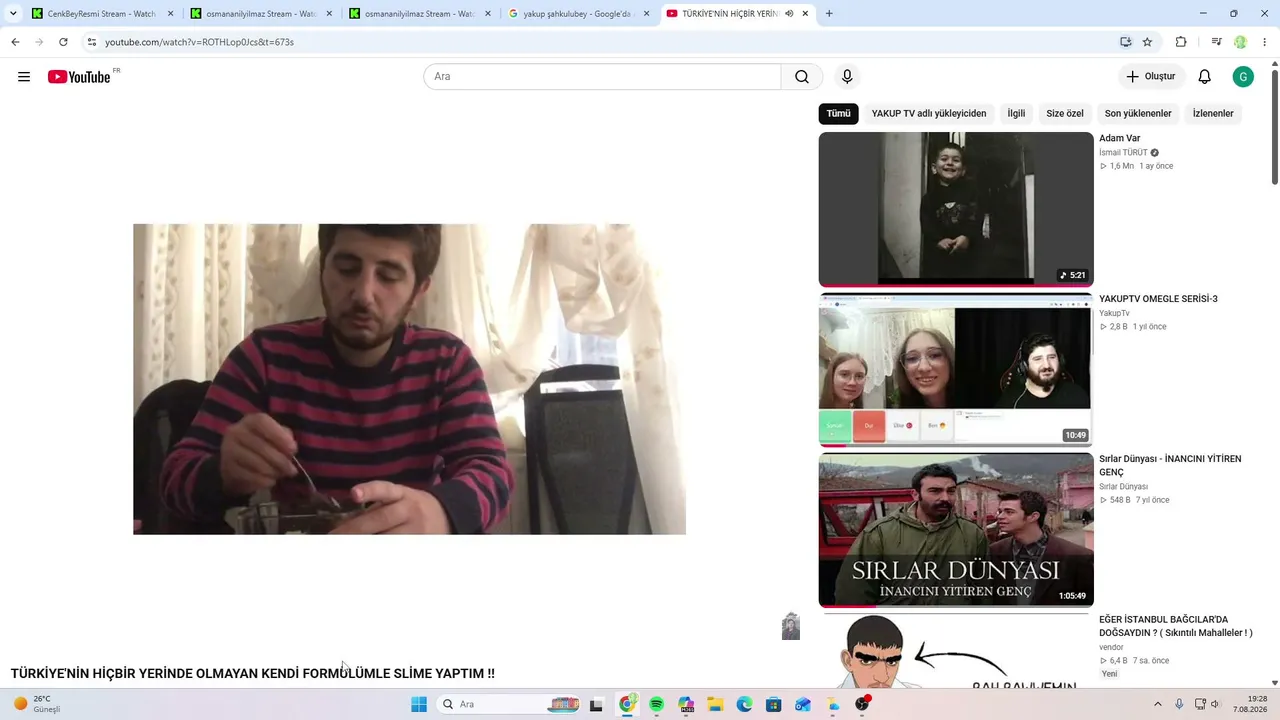The image size is (1280, 720).
Task: Open the Adam Var video thumbnail
Action: pos(956,210)
